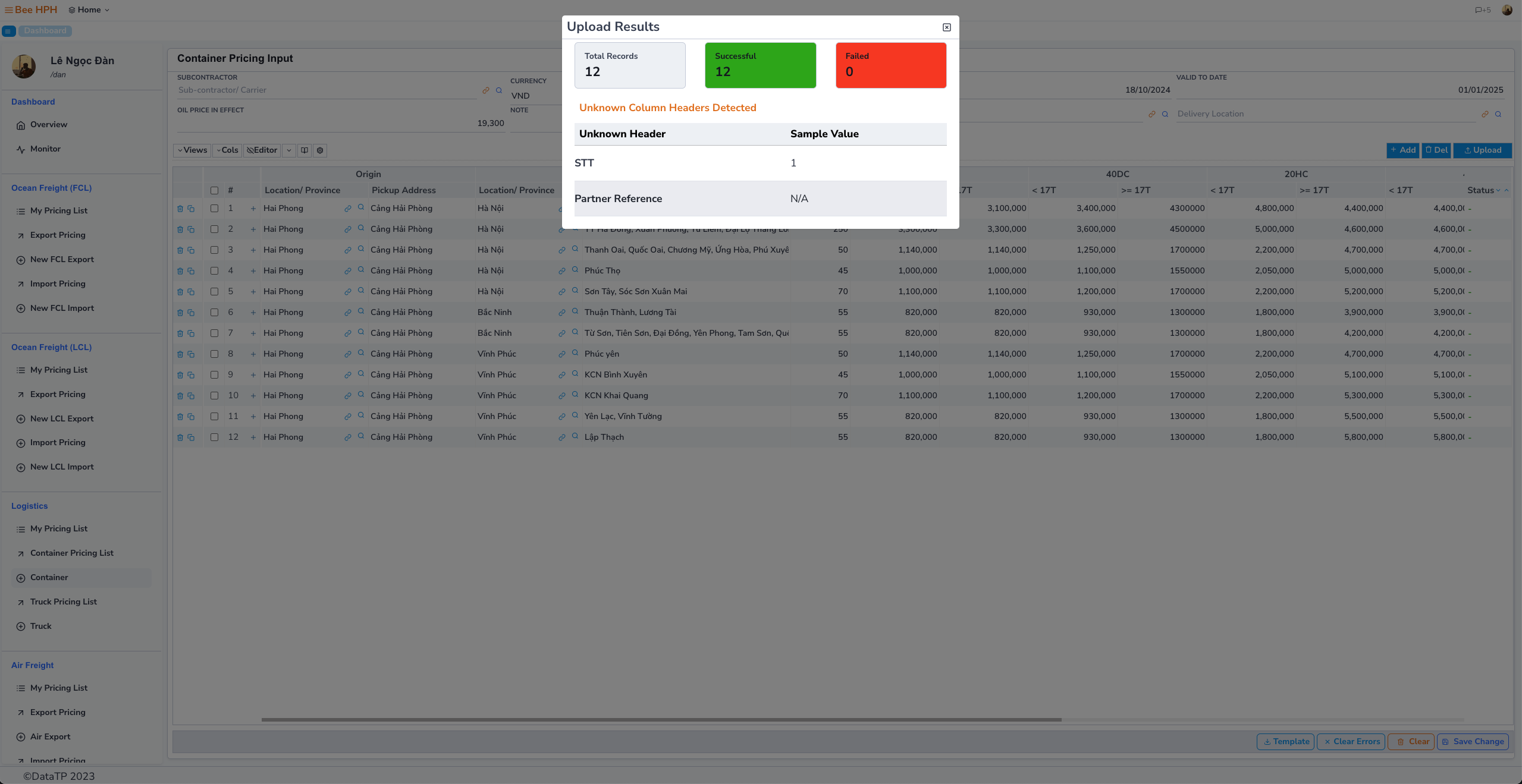Enable the checkbox for row 12 Lập Thạch
The image size is (1522, 784).
pos(215,437)
